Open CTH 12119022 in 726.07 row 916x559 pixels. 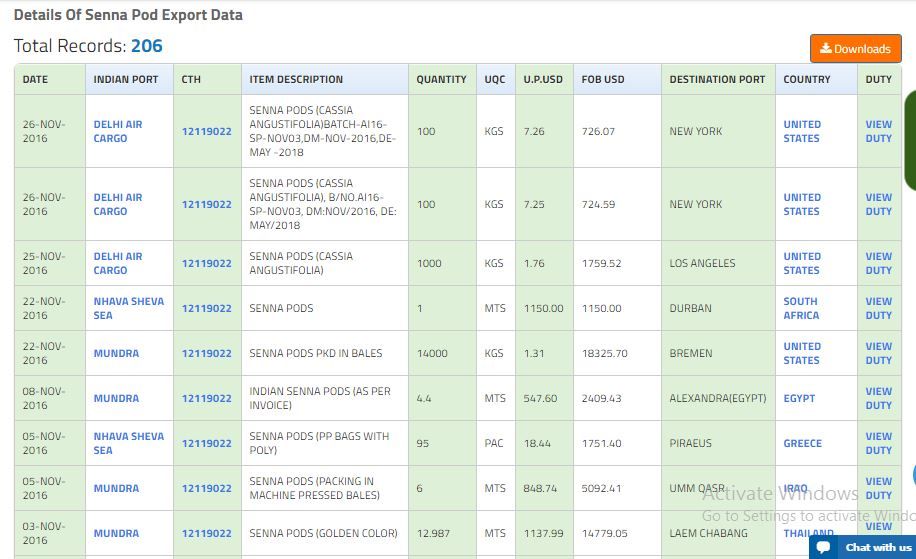coord(207,131)
